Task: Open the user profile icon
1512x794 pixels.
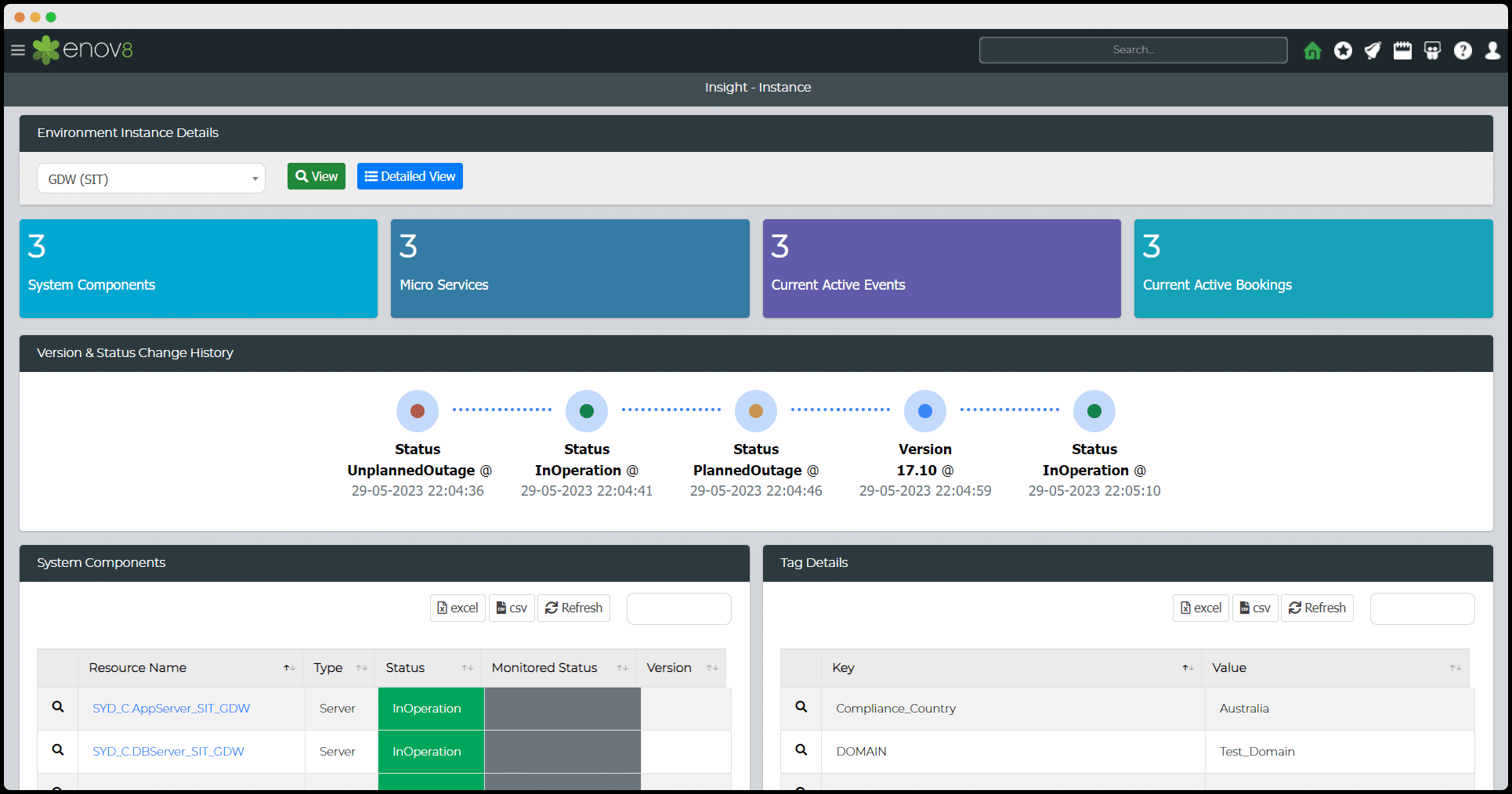Action: tap(1492, 51)
